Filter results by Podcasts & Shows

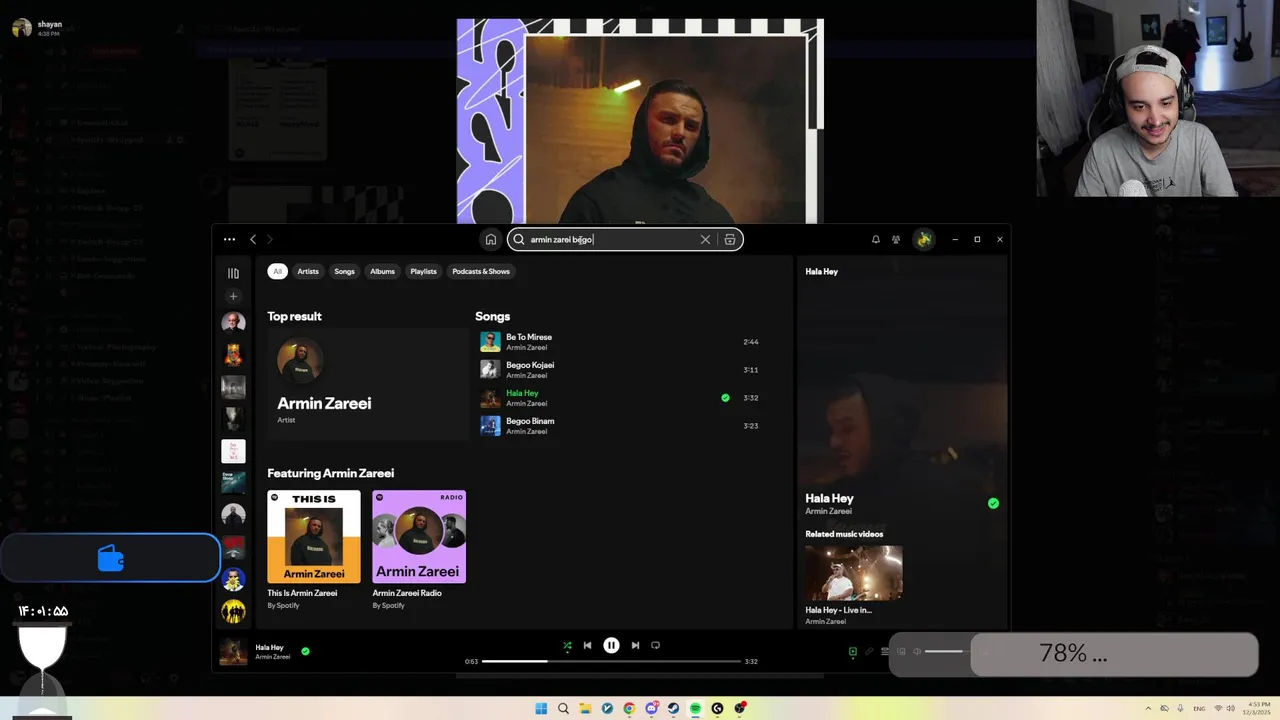click(481, 271)
